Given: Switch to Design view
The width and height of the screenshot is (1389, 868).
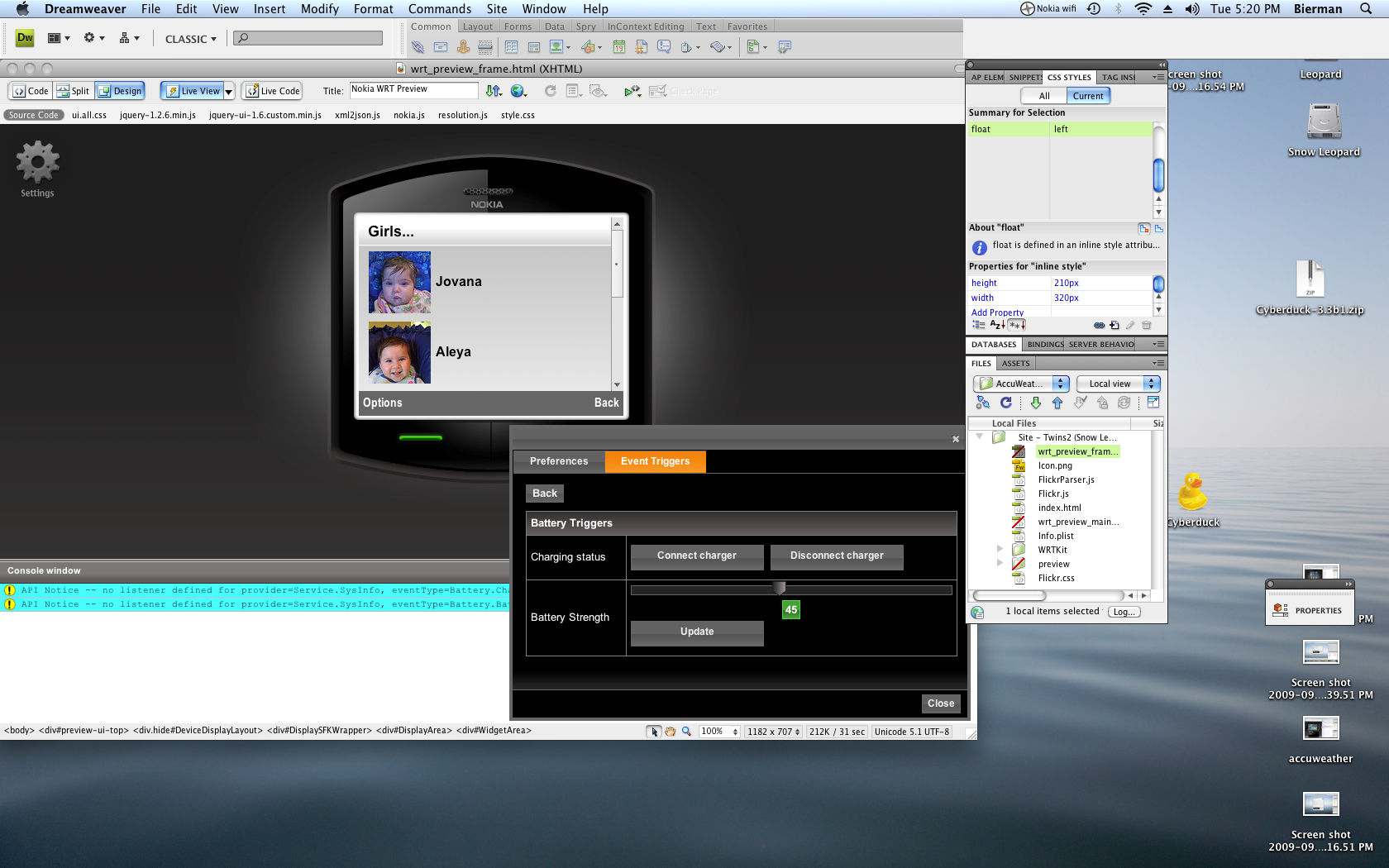Looking at the screenshot, I should point(120,91).
